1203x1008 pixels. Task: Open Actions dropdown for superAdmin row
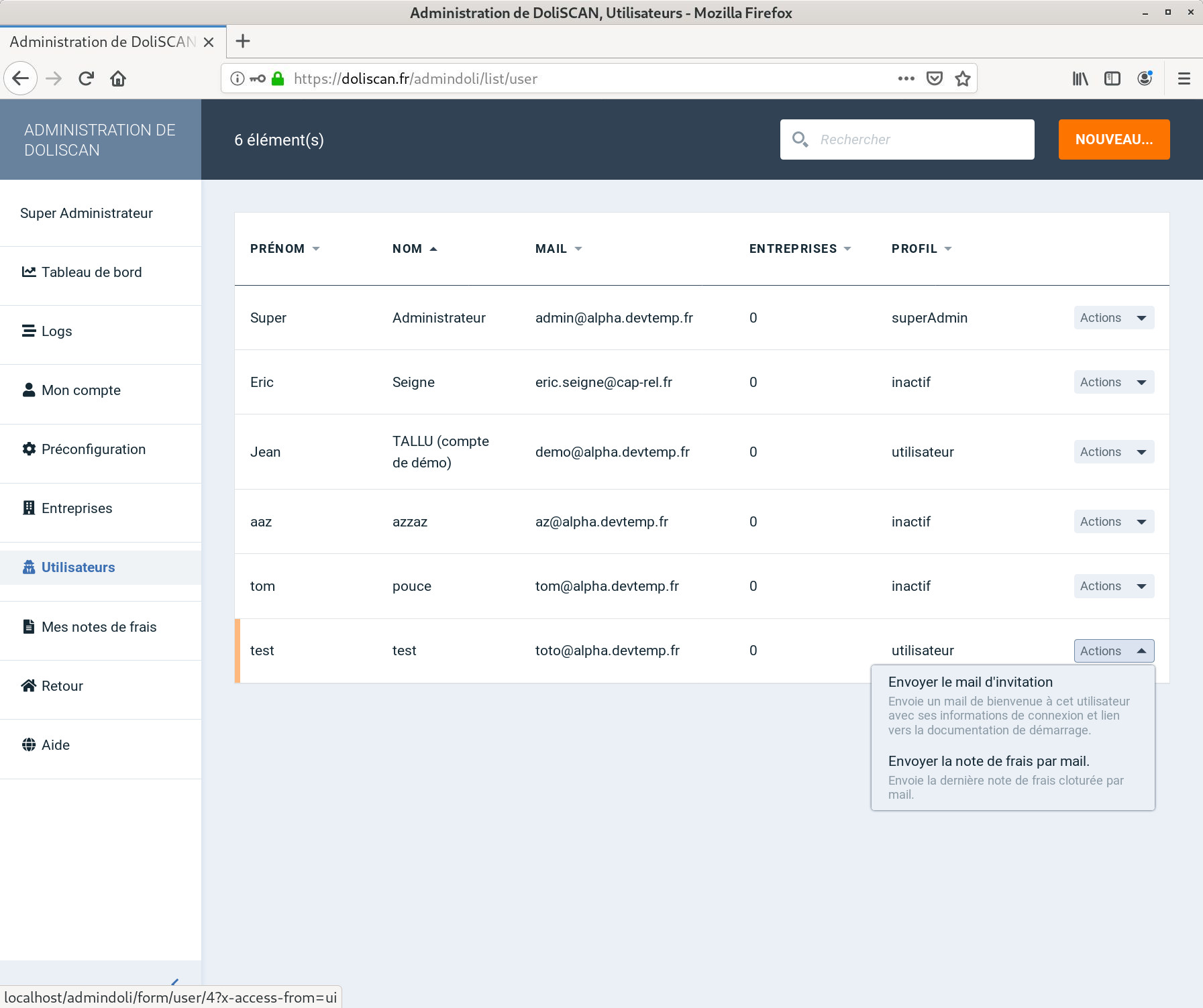[x=1113, y=318]
